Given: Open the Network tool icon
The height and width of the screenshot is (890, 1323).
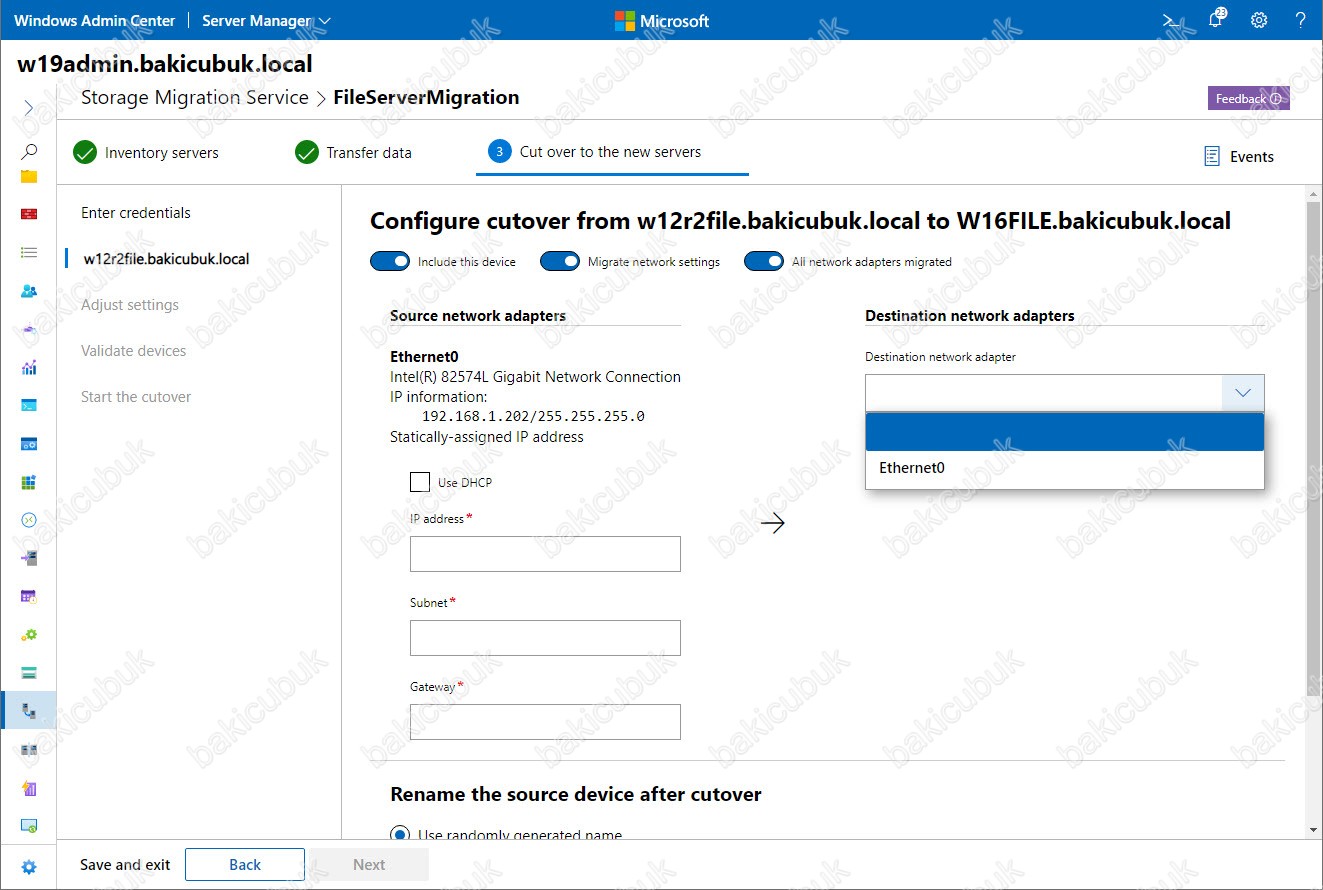Looking at the screenshot, I should point(29,329).
